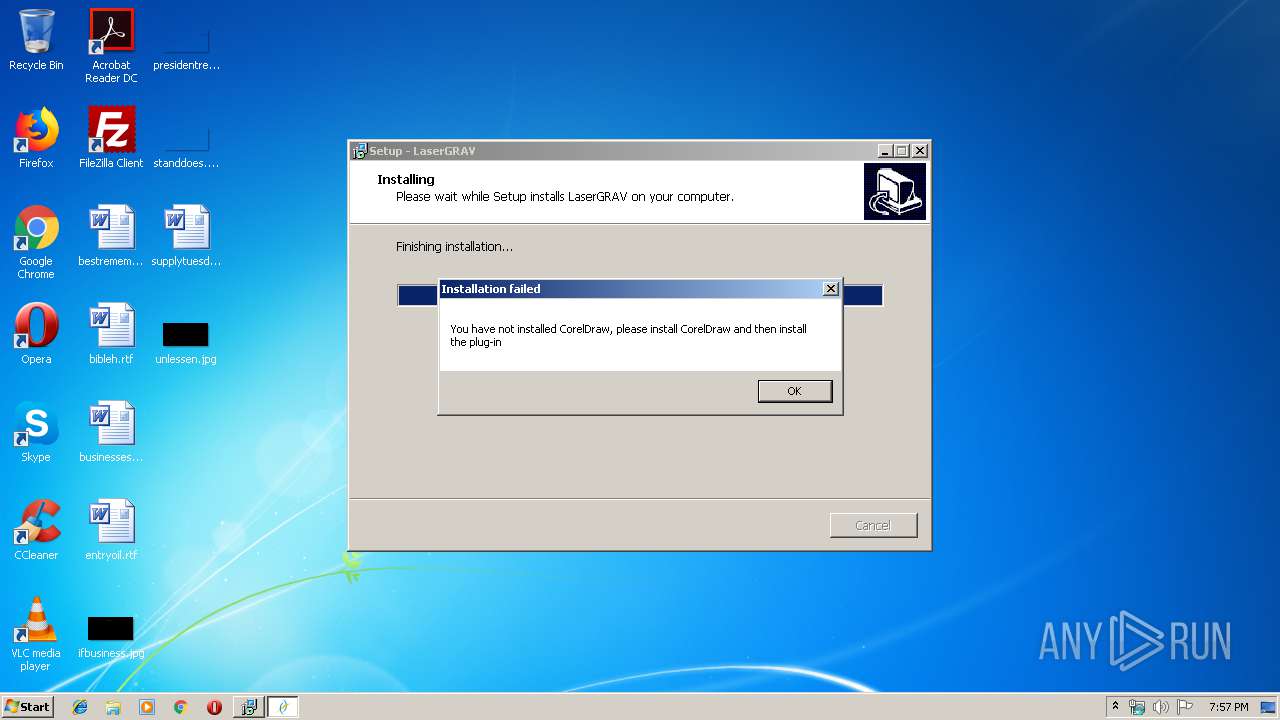The image size is (1280, 720).
Task: Click the Cancel button in Setup
Action: coord(873,525)
